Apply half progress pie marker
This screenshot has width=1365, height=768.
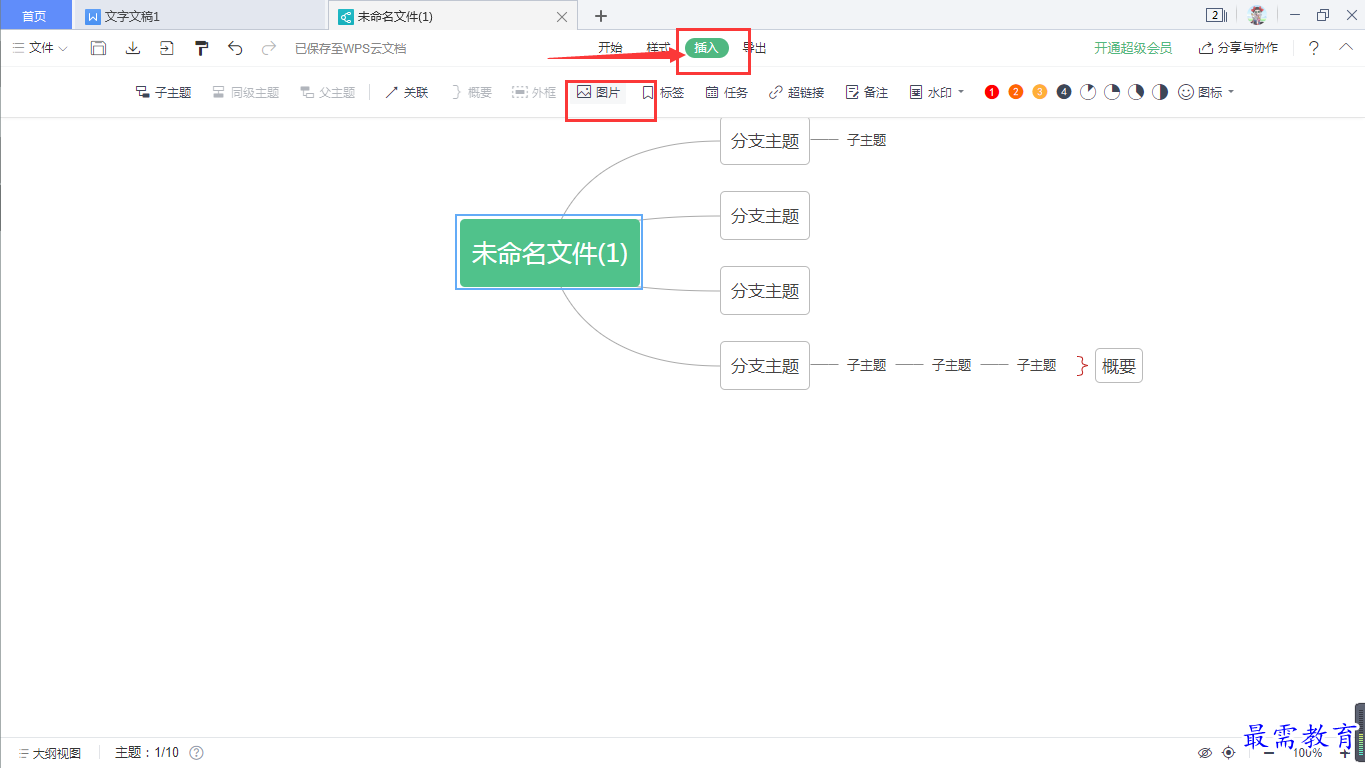[x=1160, y=92]
